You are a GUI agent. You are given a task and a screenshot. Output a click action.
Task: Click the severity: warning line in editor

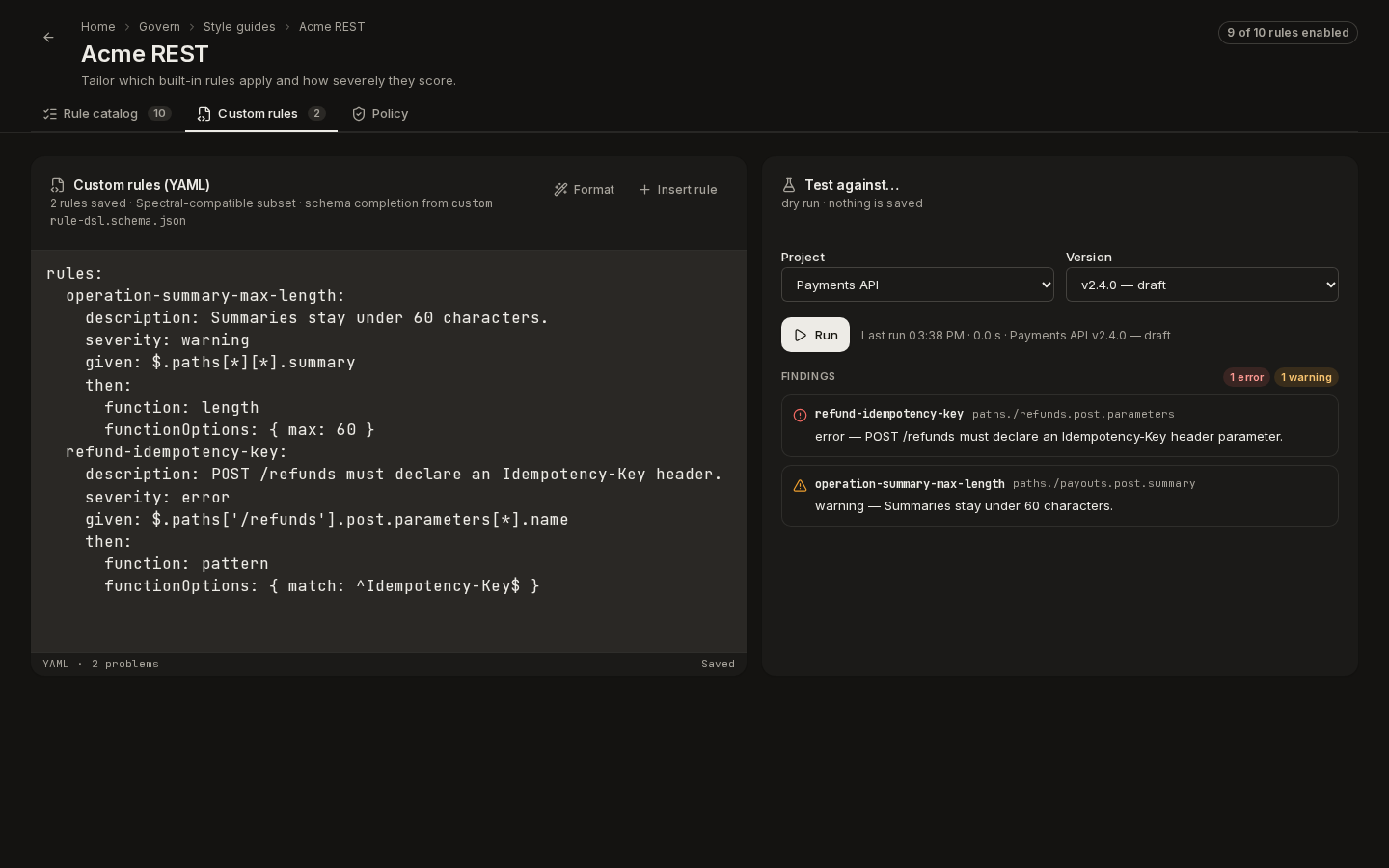click(x=167, y=340)
